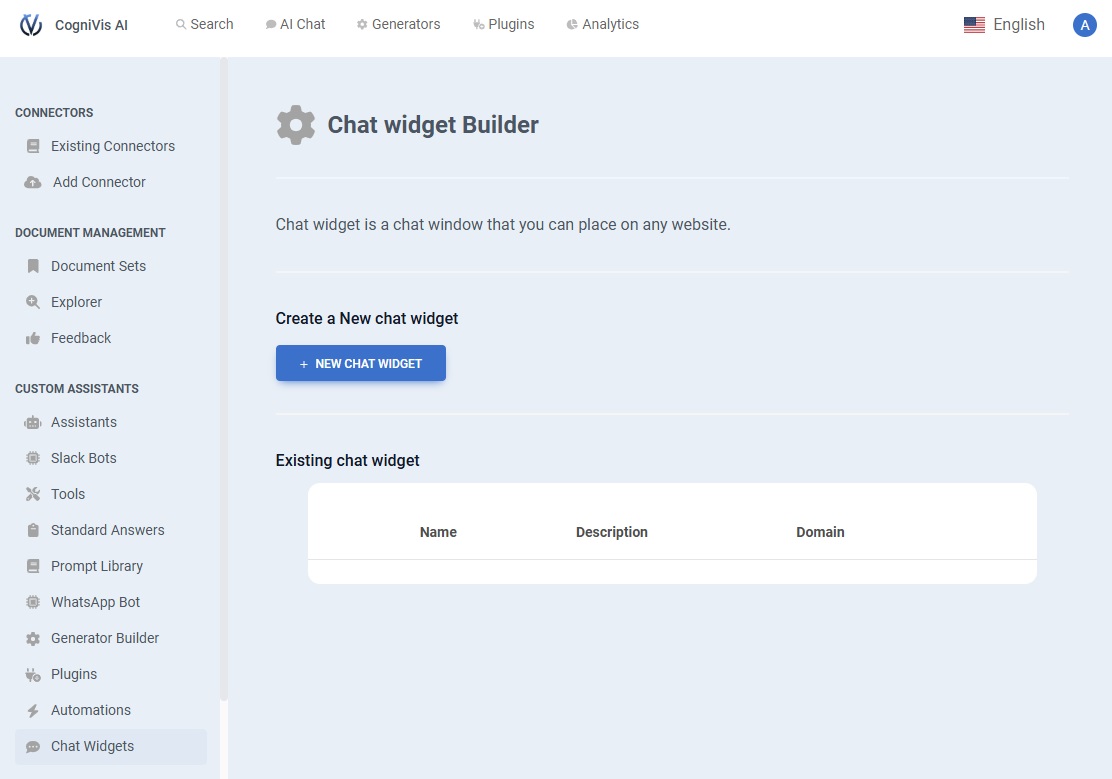The height and width of the screenshot is (779, 1112).
Task: Click the Feedback thumbs-up icon
Action: (33, 338)
